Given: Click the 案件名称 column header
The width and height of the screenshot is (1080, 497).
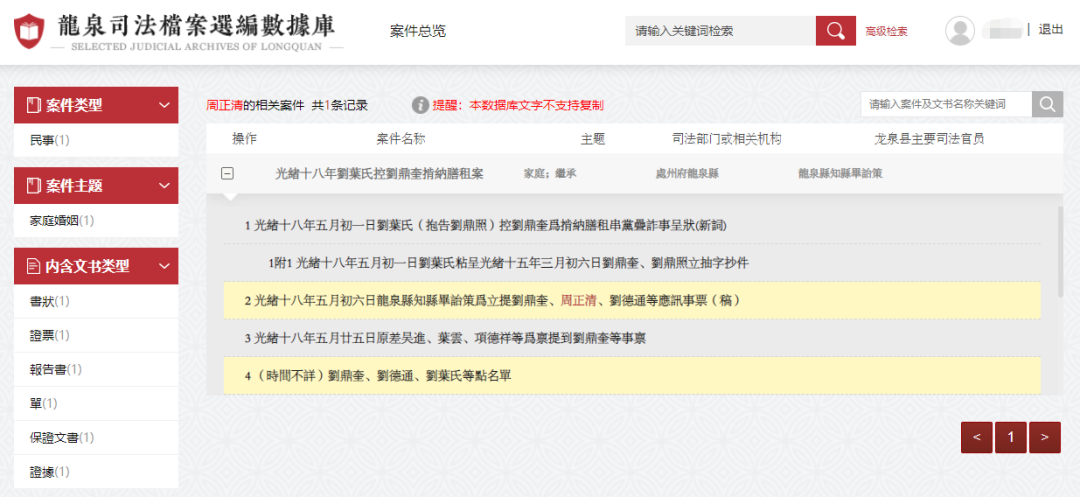Looking at the screenshot, I should (400, 139).
